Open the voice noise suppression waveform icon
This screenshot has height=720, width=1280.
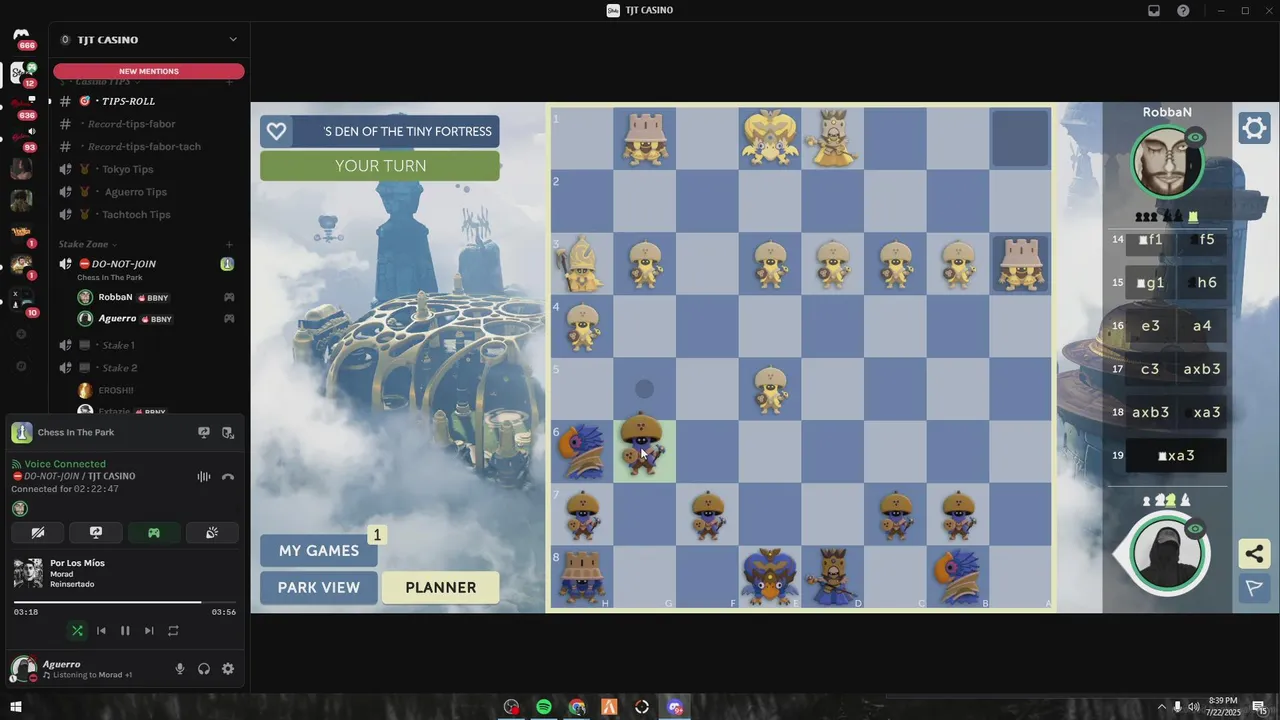point(204,477)
